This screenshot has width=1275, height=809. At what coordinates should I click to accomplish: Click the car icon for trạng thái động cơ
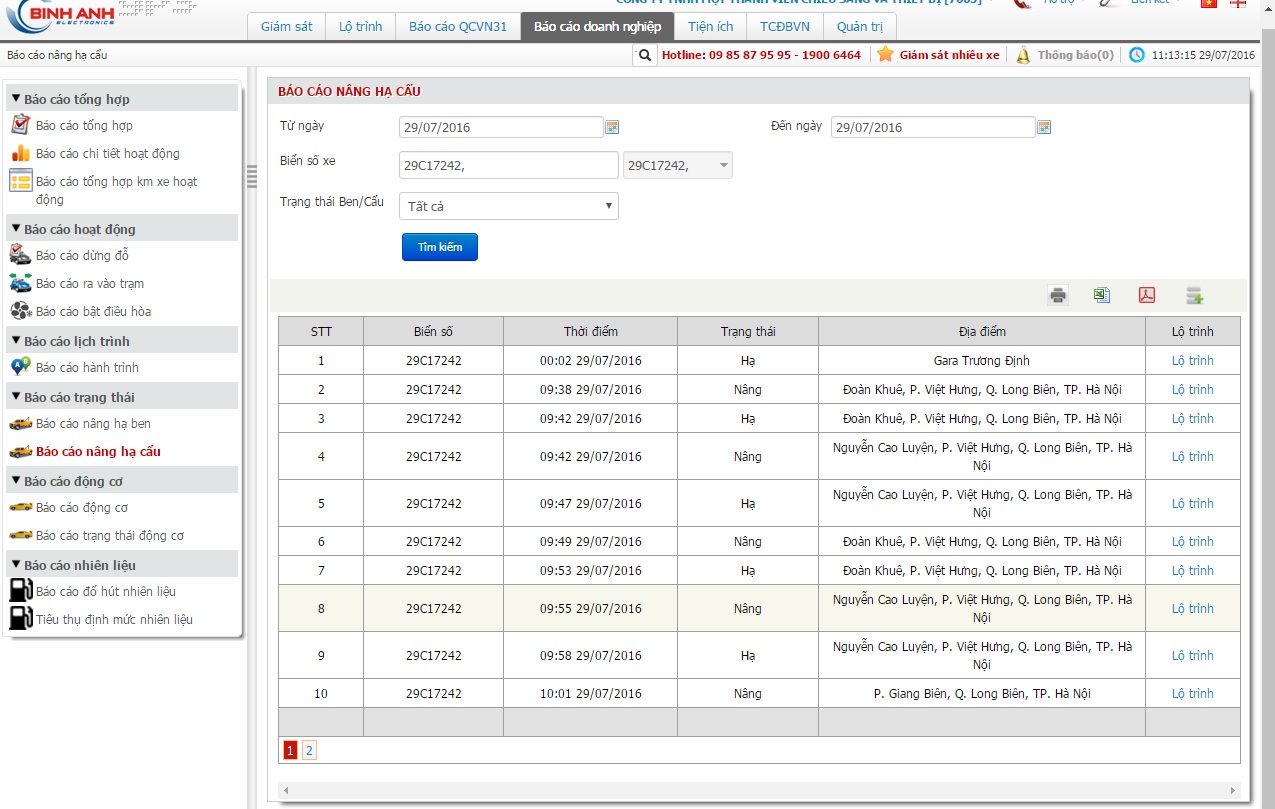click(x=20, y=536)
